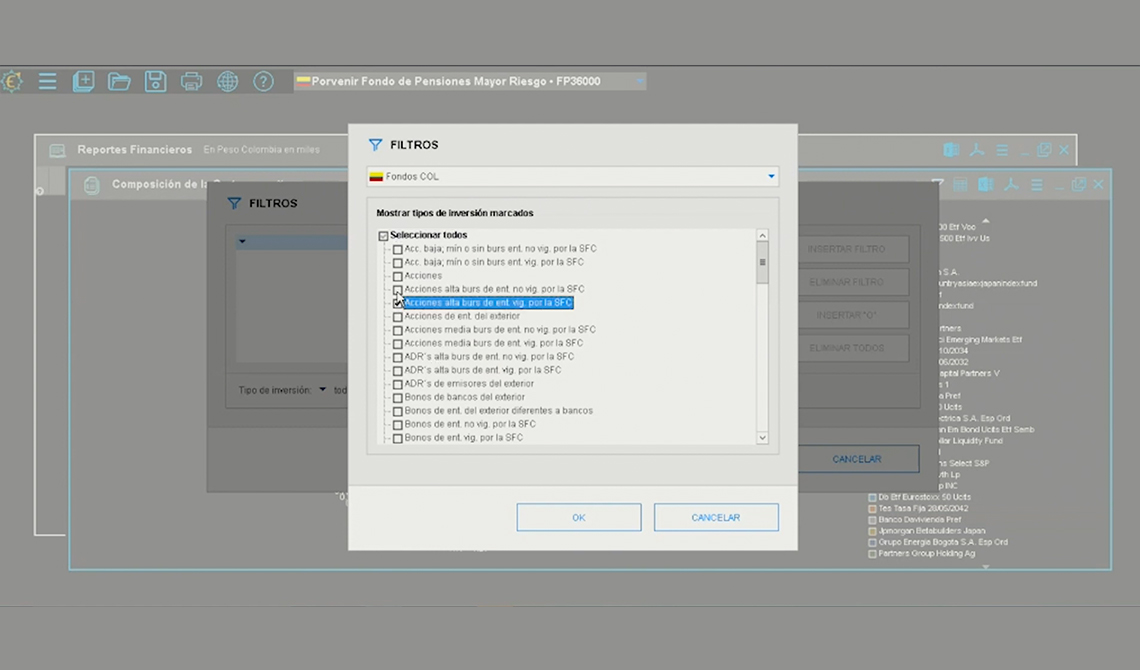Check 'ADR's alta burs de ent. vig.' box
Screen dimensions: 1140x670
click(398, 371)
